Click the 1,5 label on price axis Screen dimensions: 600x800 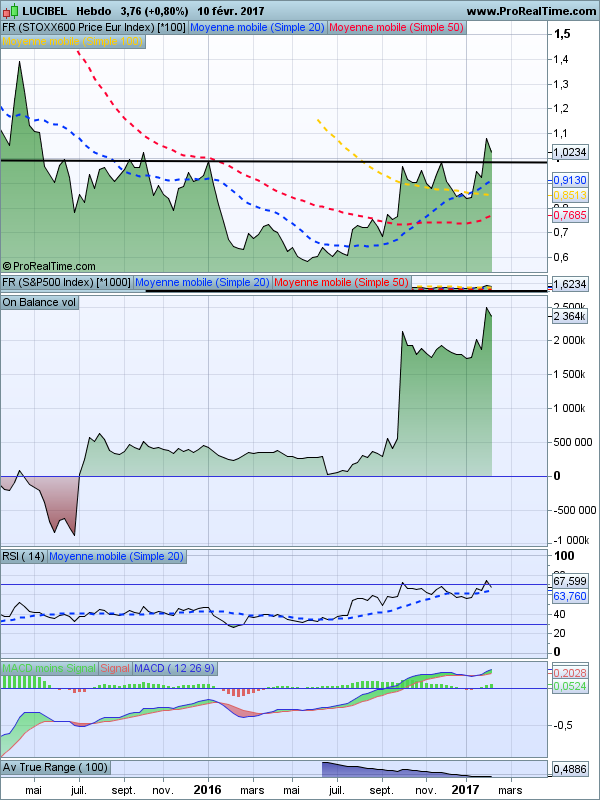click(x=564, y=34)
